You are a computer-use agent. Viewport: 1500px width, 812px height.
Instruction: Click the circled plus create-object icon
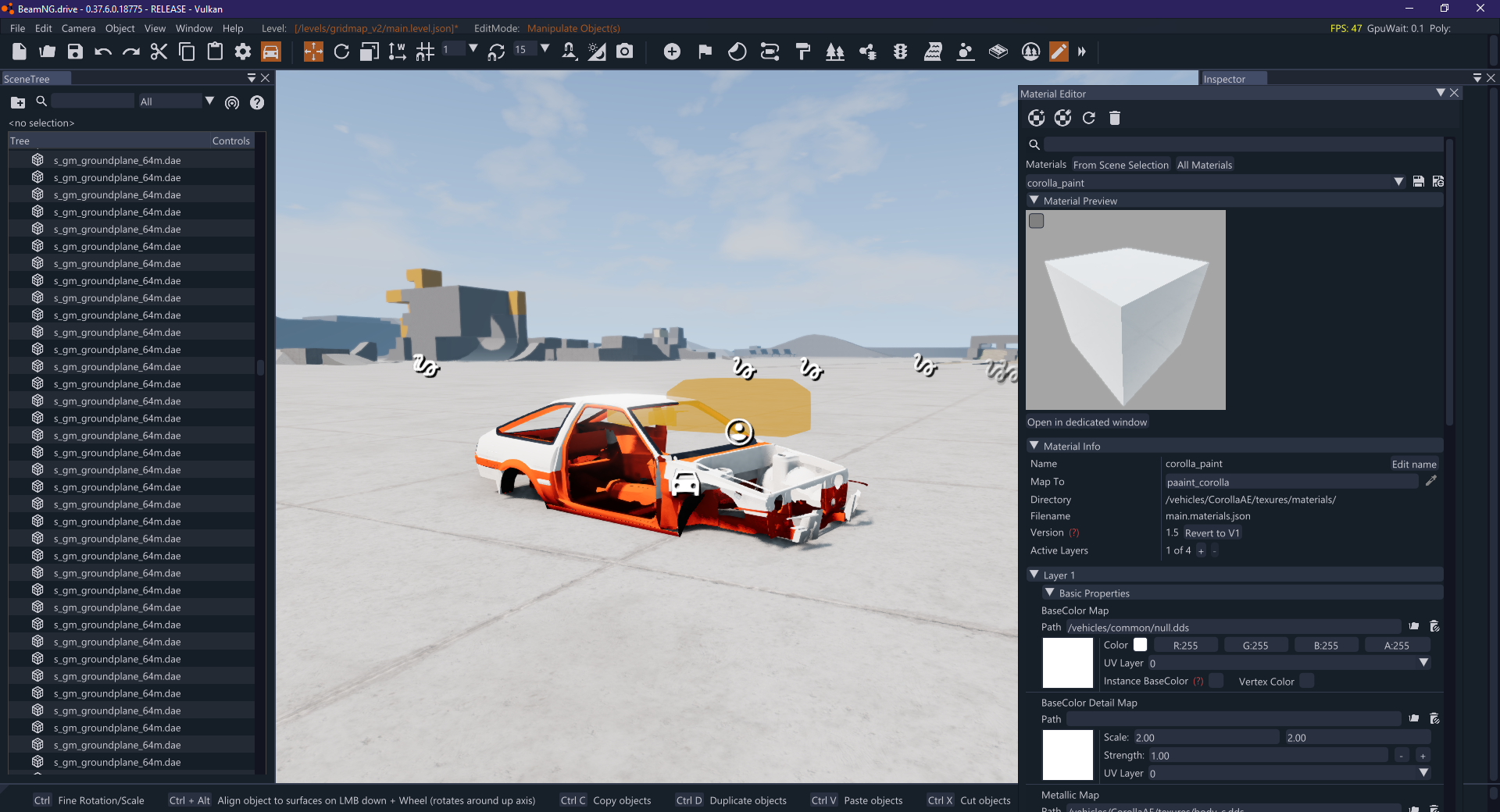[x=672, y=52]
